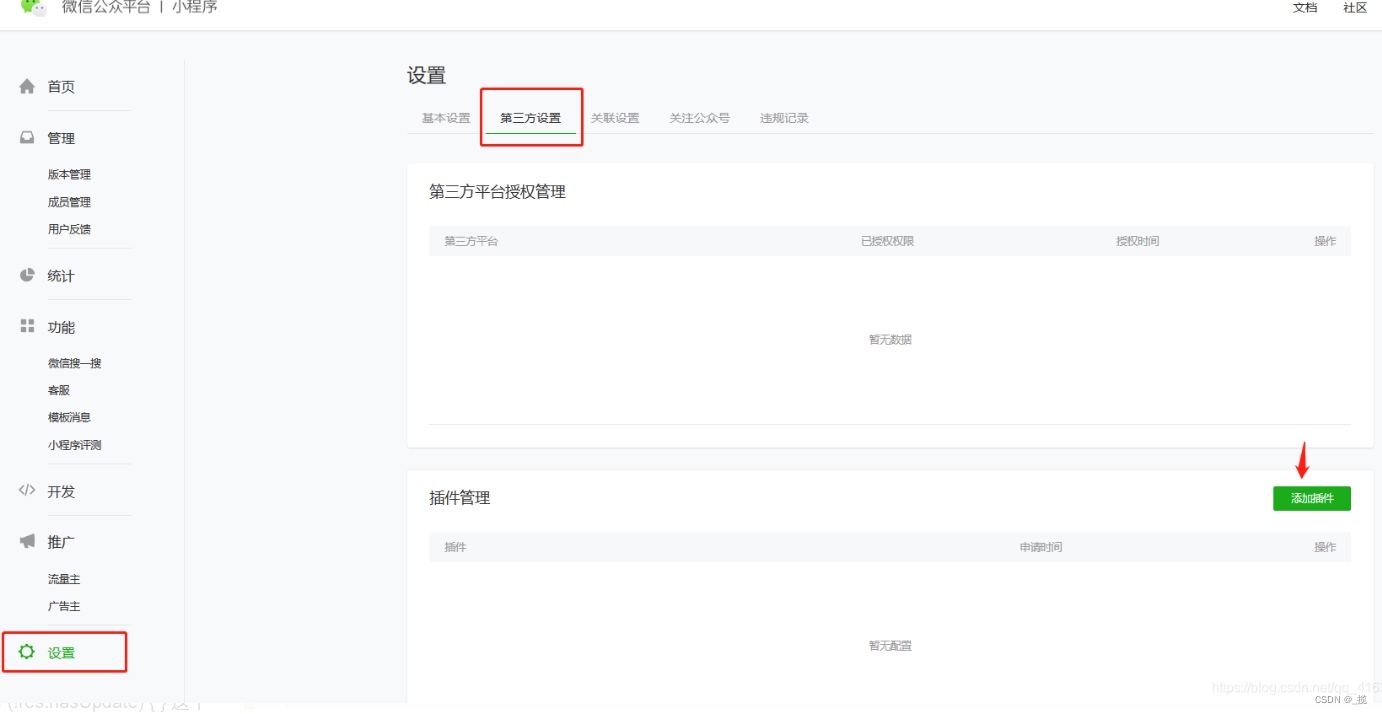
Task: Click the 申请时间 column header
Action: [x=1041, y=547]
